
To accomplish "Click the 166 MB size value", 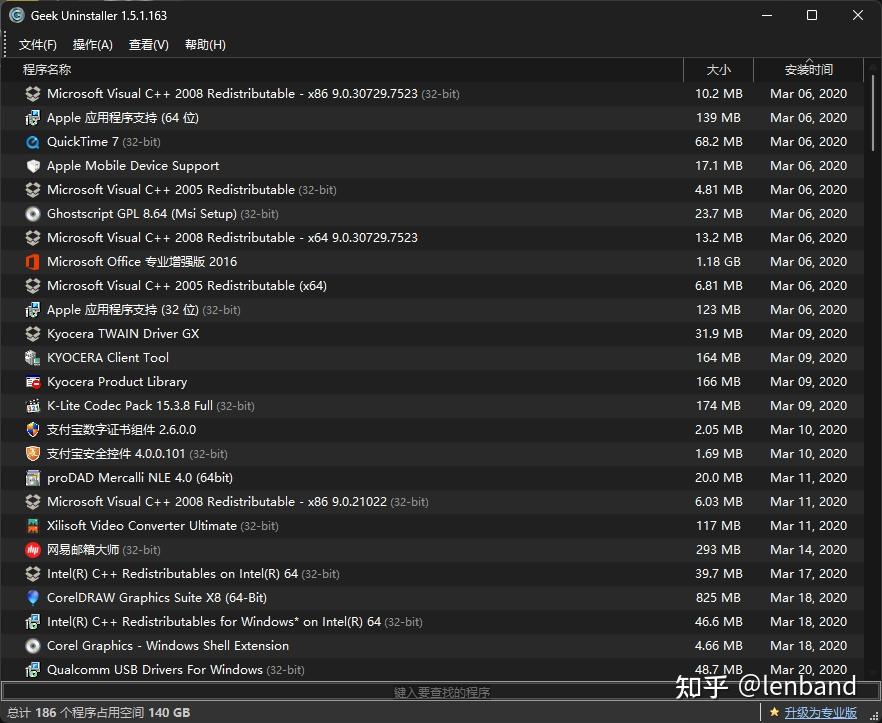I will (718, 382).
